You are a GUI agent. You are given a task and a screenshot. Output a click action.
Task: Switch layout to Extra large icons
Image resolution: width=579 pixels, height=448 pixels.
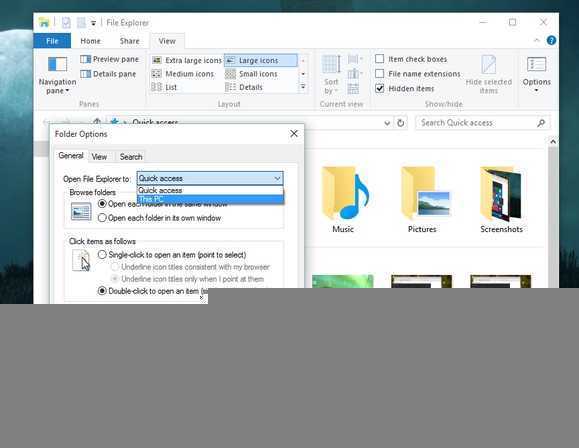[187, 60]
